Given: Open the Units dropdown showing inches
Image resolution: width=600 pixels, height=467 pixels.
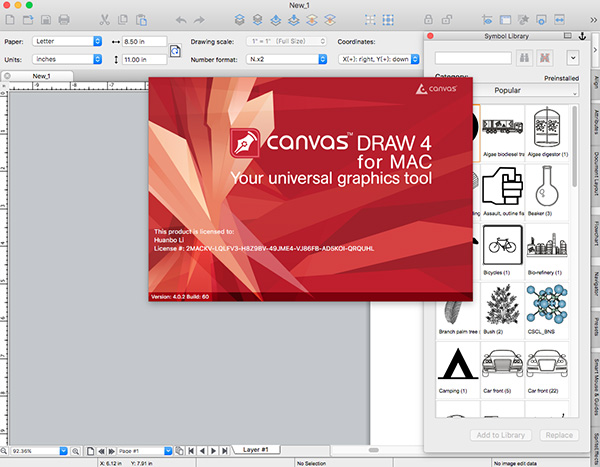Looking at the screenshot, I should 67,59.
